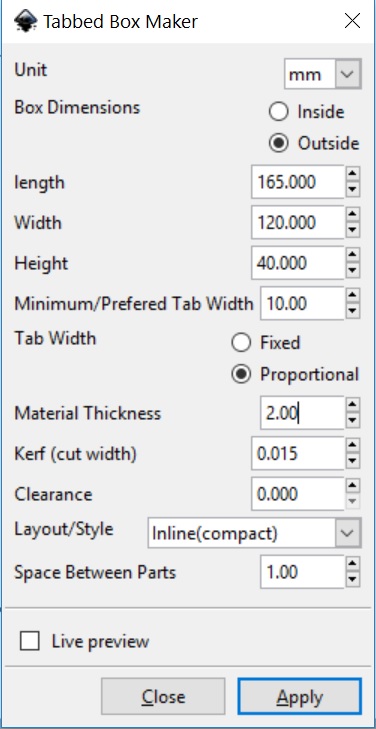Increase Clearance value up arrow
The width and height of the screenshot is (376, 729).
tap(353, 486)
